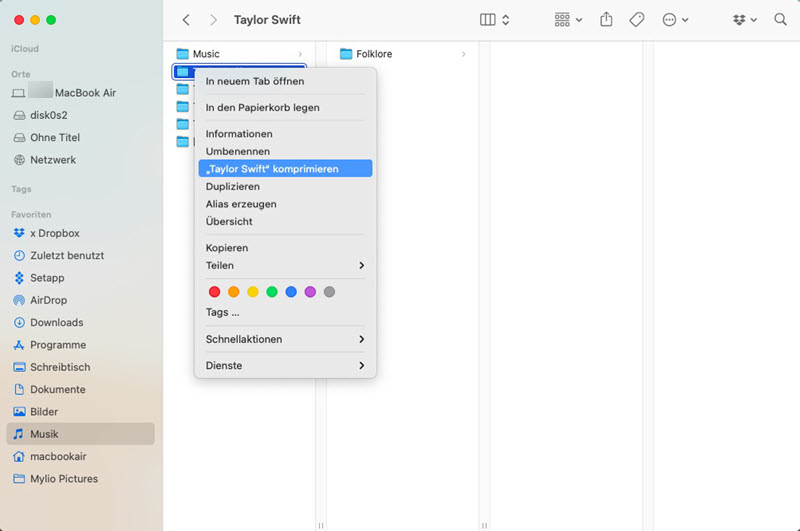This screenshot has width=800, height=531.
Task: Select disk0s2 in the sidebar
Action: pos(80,115)
